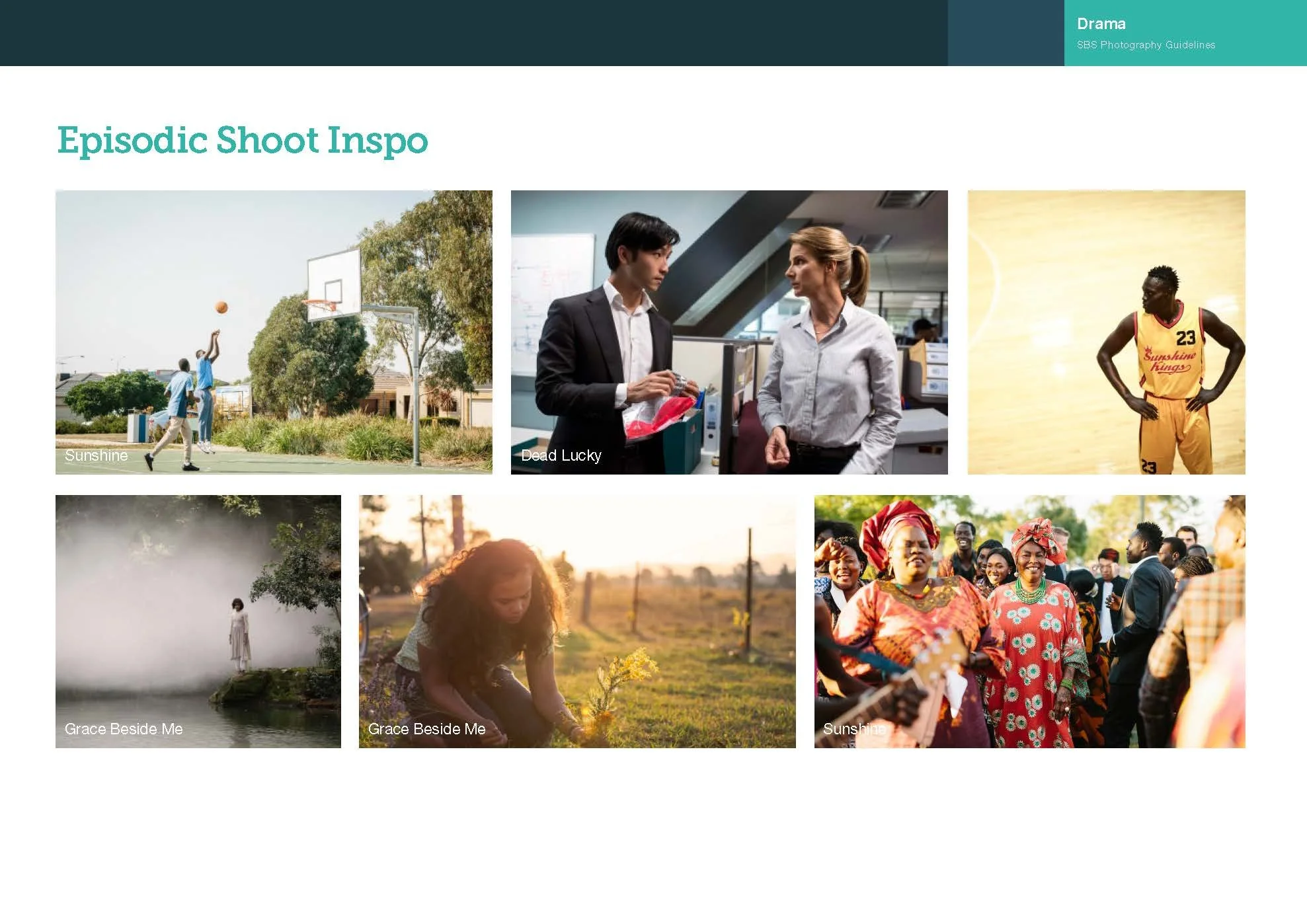Click the Sunshine caption on basketball photo

point(96,455)
